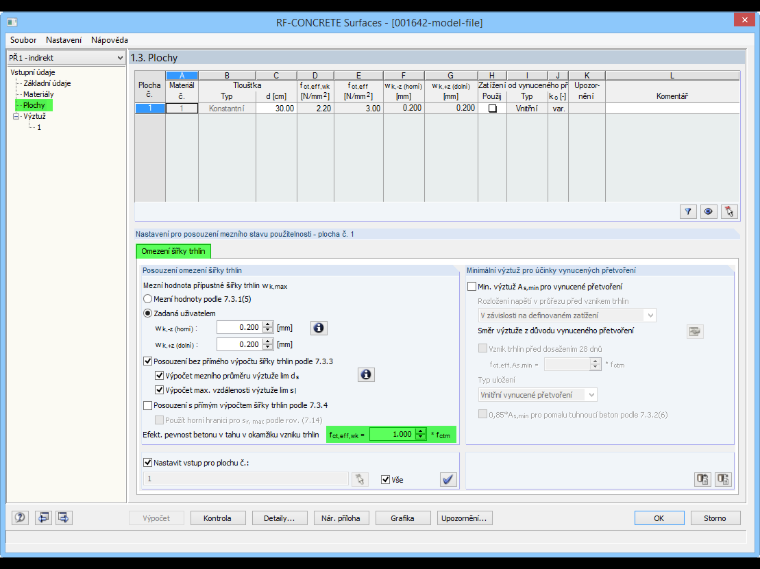Open info for wk,-z (horní) crack width
The height and width of the screenshot is (569, 760).
[318, 328]
